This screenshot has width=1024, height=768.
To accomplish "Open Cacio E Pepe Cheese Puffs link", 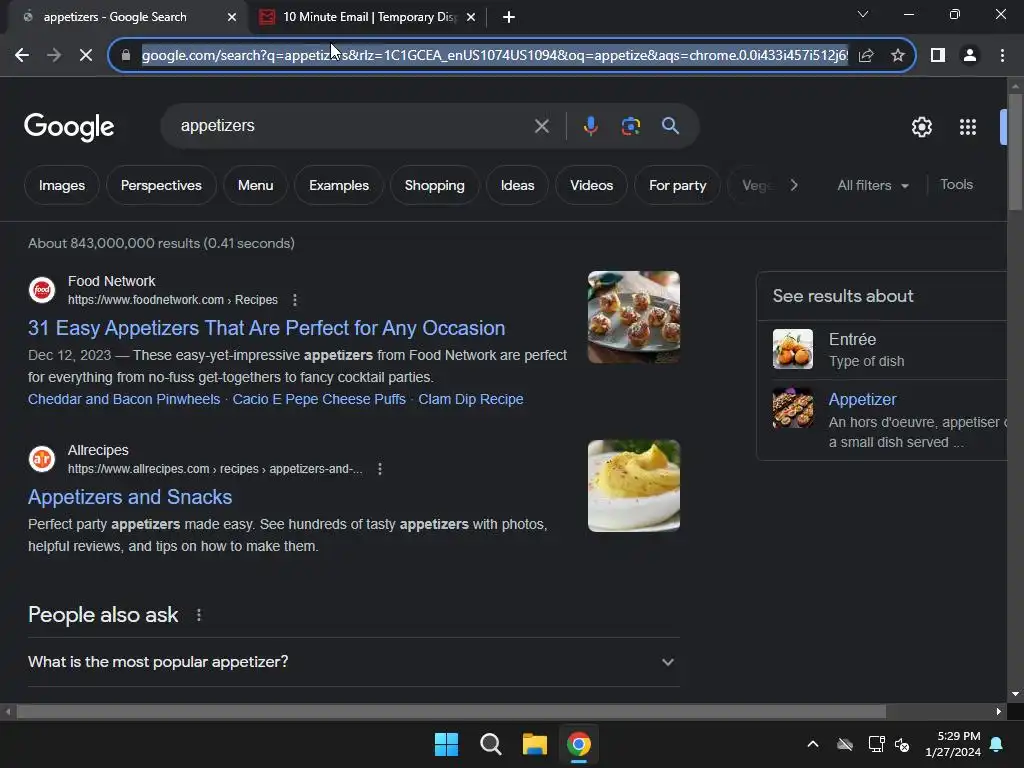I will 319,399.
